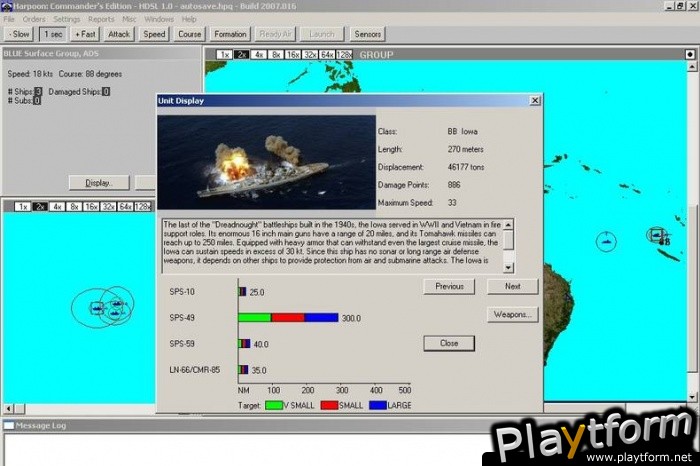Open the Reports menu

coord(101,19)
